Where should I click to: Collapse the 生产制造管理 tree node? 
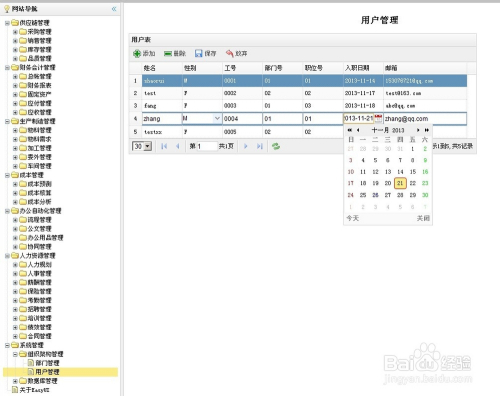(x=7, y=121)
